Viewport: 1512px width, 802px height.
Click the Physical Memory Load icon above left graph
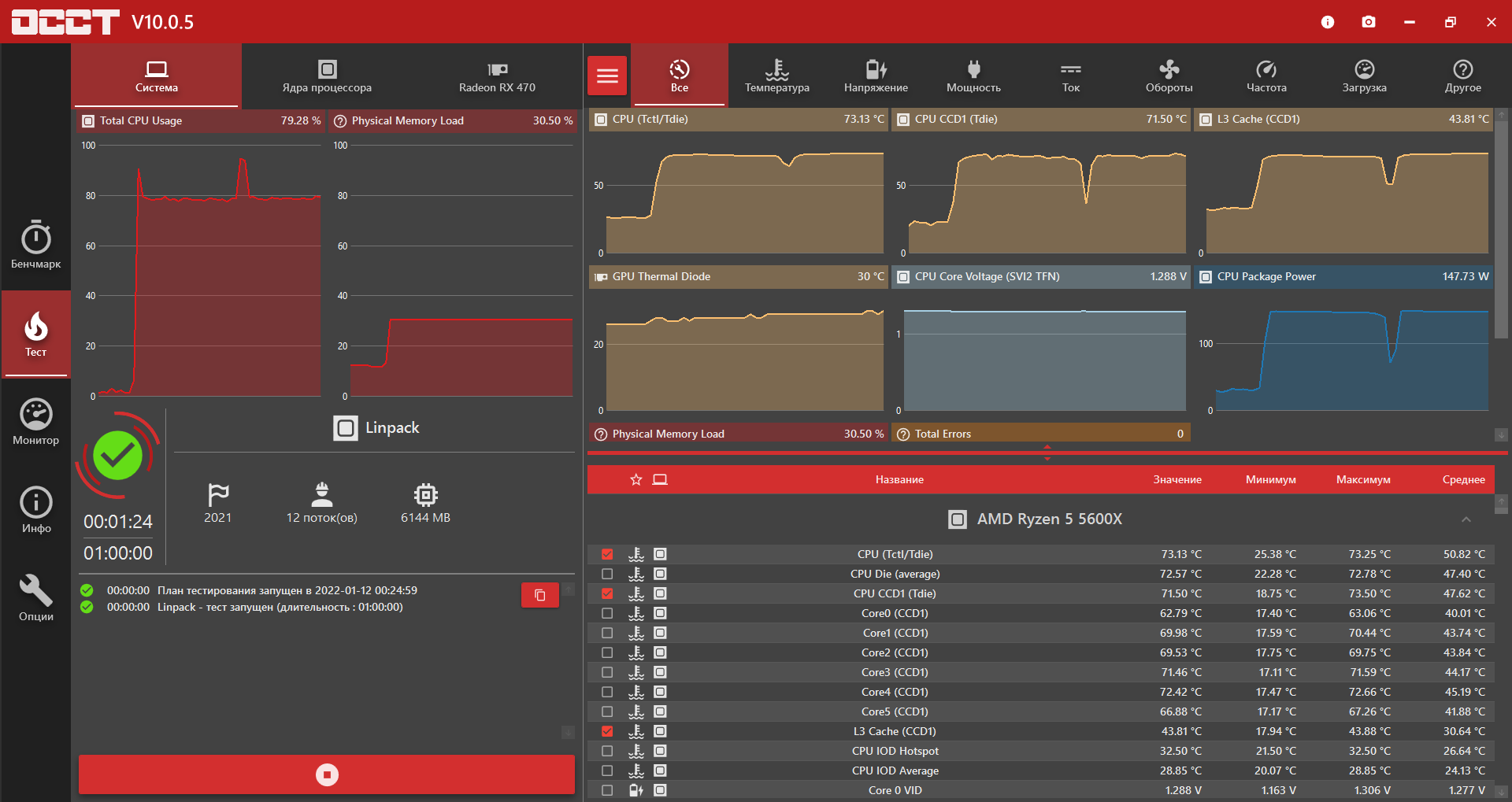(340, 121)
